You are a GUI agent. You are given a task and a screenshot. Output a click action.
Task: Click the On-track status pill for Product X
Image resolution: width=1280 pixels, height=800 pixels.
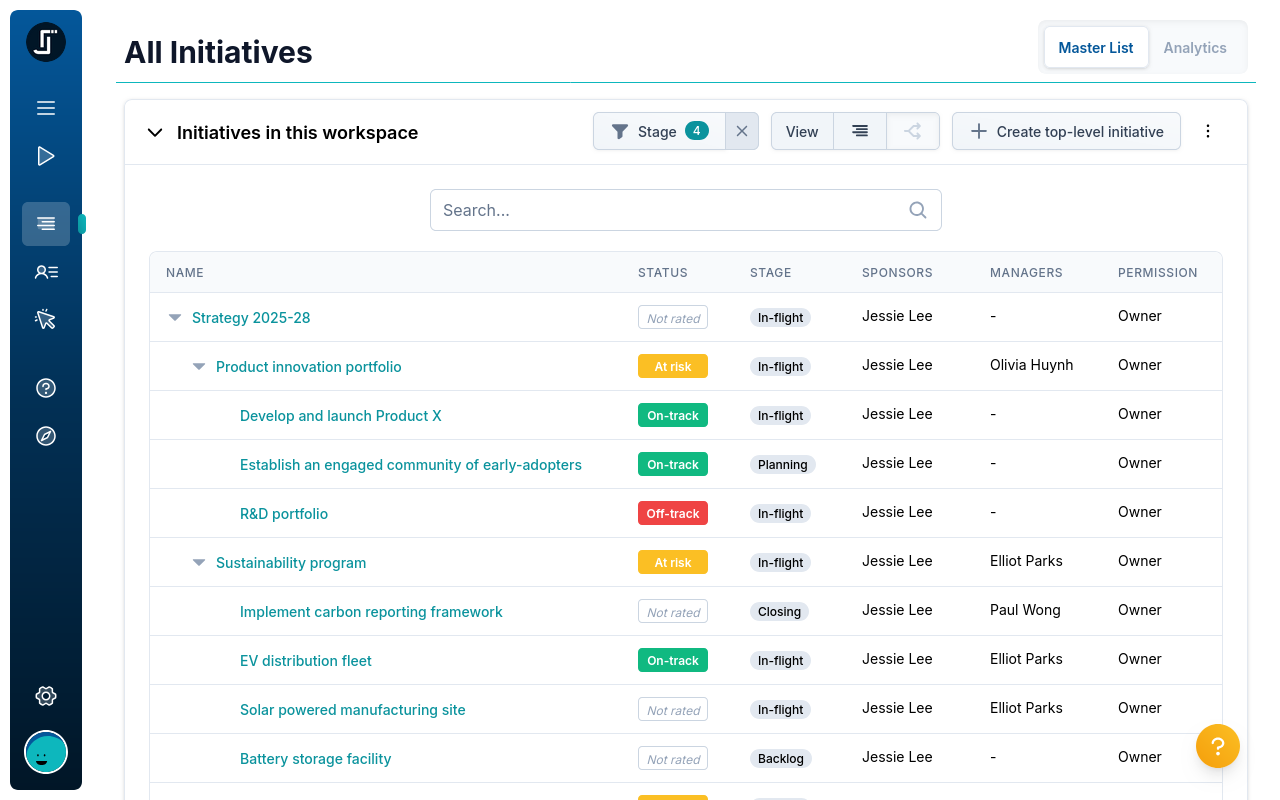(x=672, y=415)
